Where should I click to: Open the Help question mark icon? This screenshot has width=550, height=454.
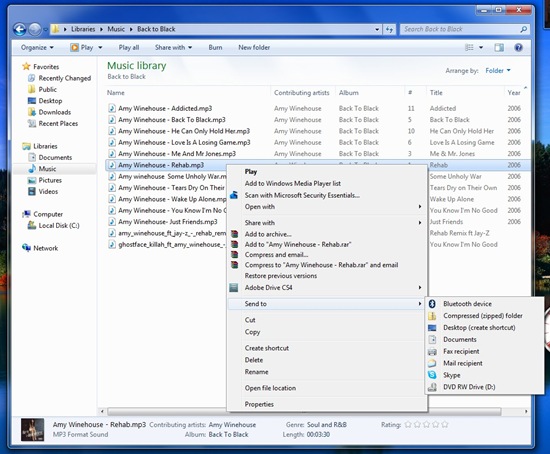pyautogui.click(x=518, y=47)
